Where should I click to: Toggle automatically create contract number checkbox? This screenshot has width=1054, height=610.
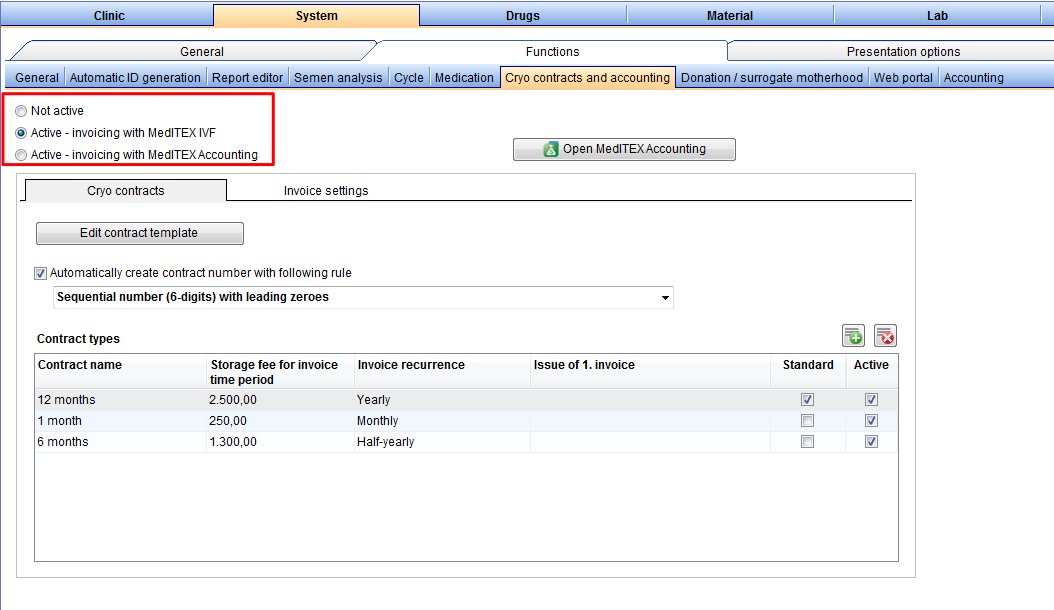(40, 273)
